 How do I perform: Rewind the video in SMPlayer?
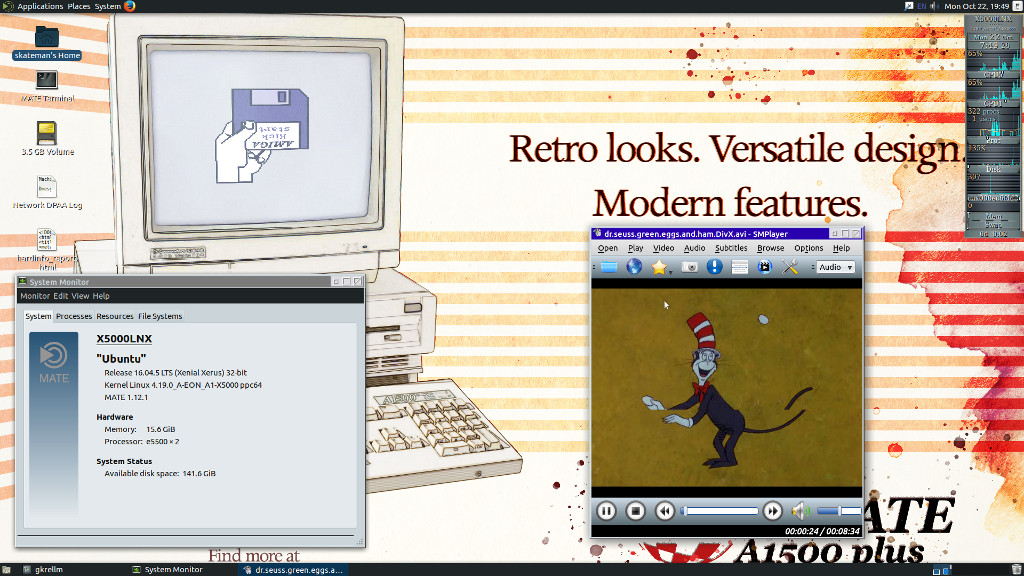[665, 511]
